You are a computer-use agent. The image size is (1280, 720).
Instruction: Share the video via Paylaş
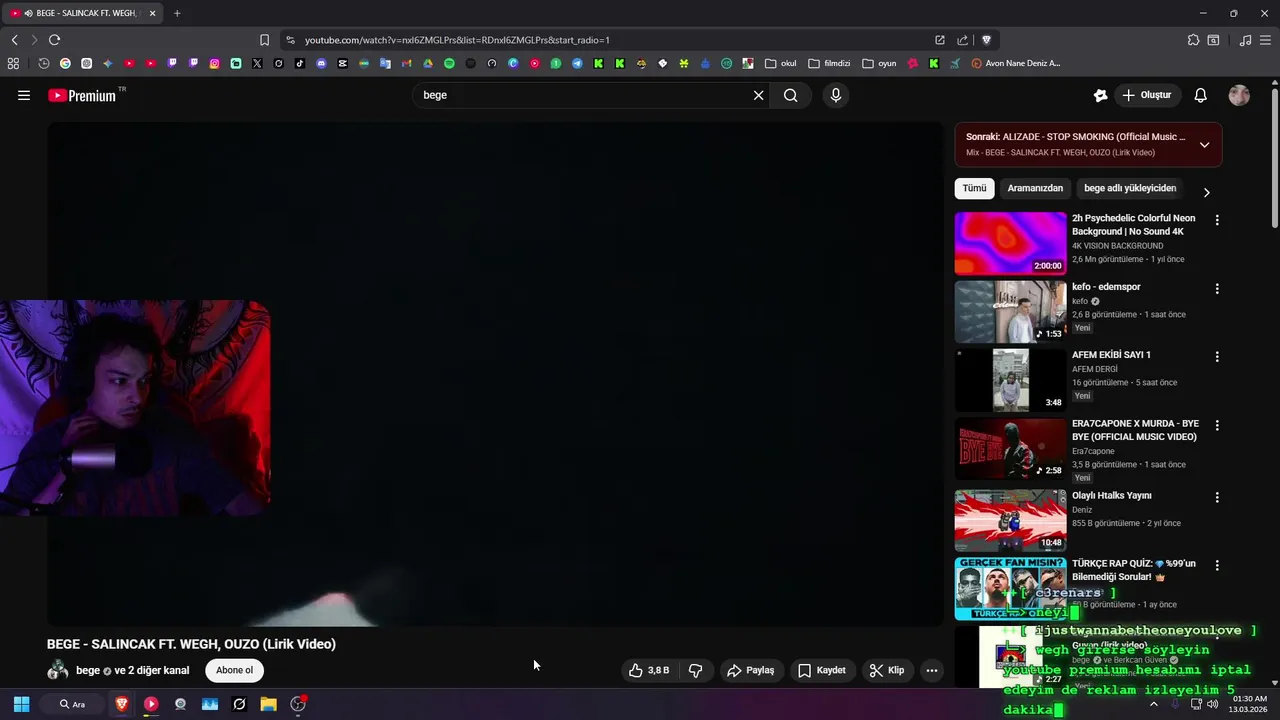(x=751, y=670)
